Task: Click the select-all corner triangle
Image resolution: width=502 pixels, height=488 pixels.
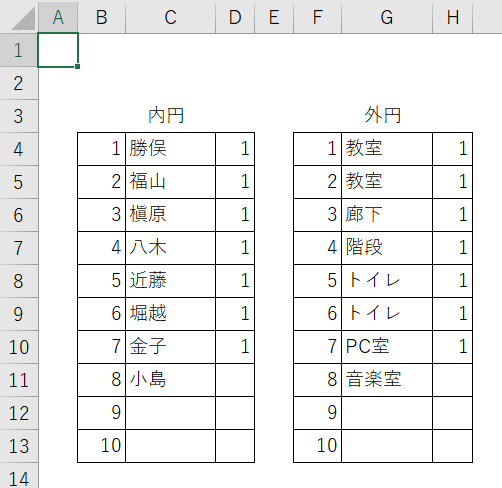Action: coord(23,19)
